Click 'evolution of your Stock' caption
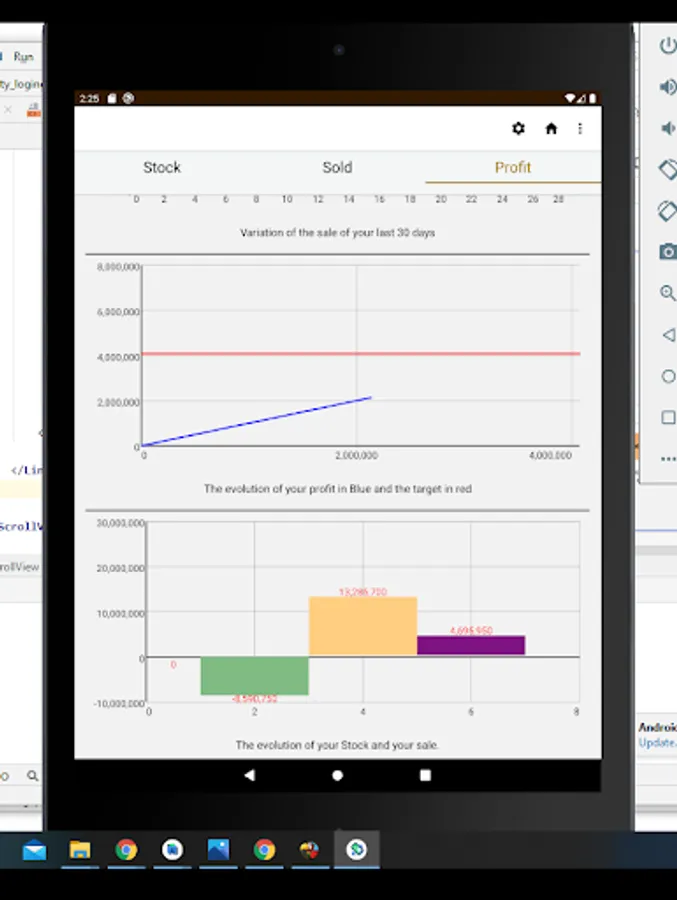The width and height of the screenshot is (677, 900). tap(337, 745)
